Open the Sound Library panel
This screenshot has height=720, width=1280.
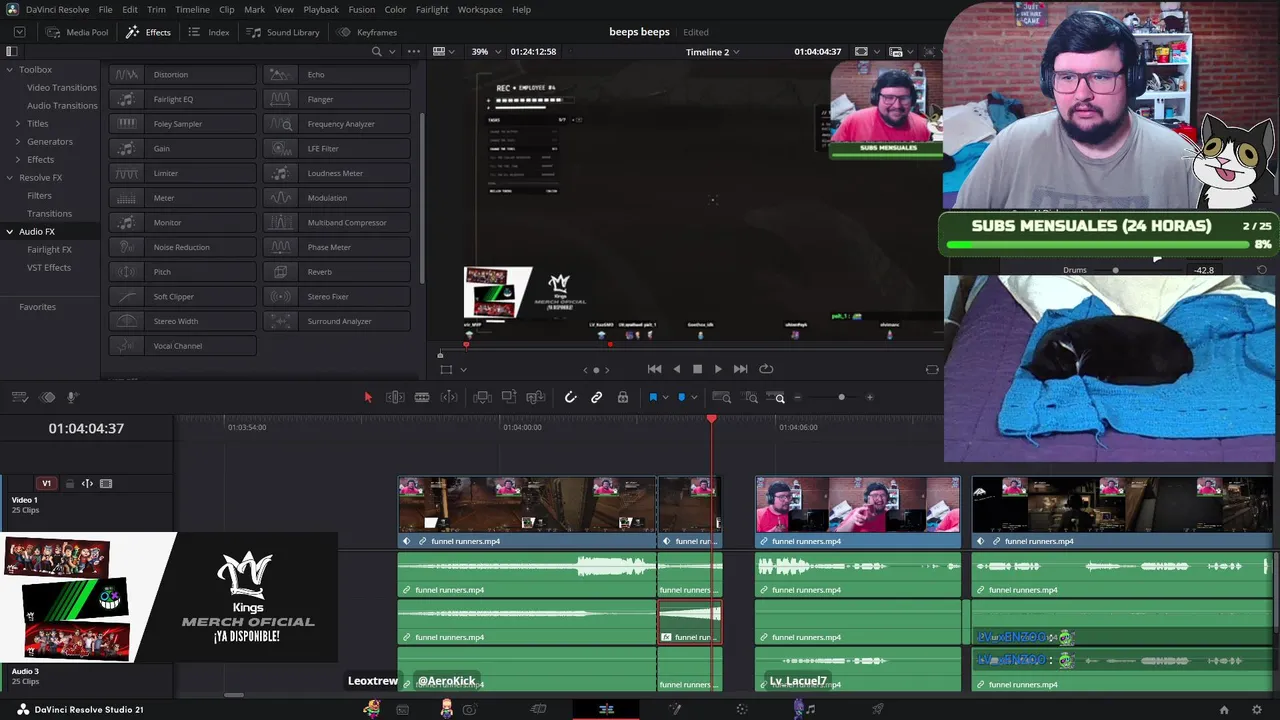pyautogui.click(x=283, y=32)
